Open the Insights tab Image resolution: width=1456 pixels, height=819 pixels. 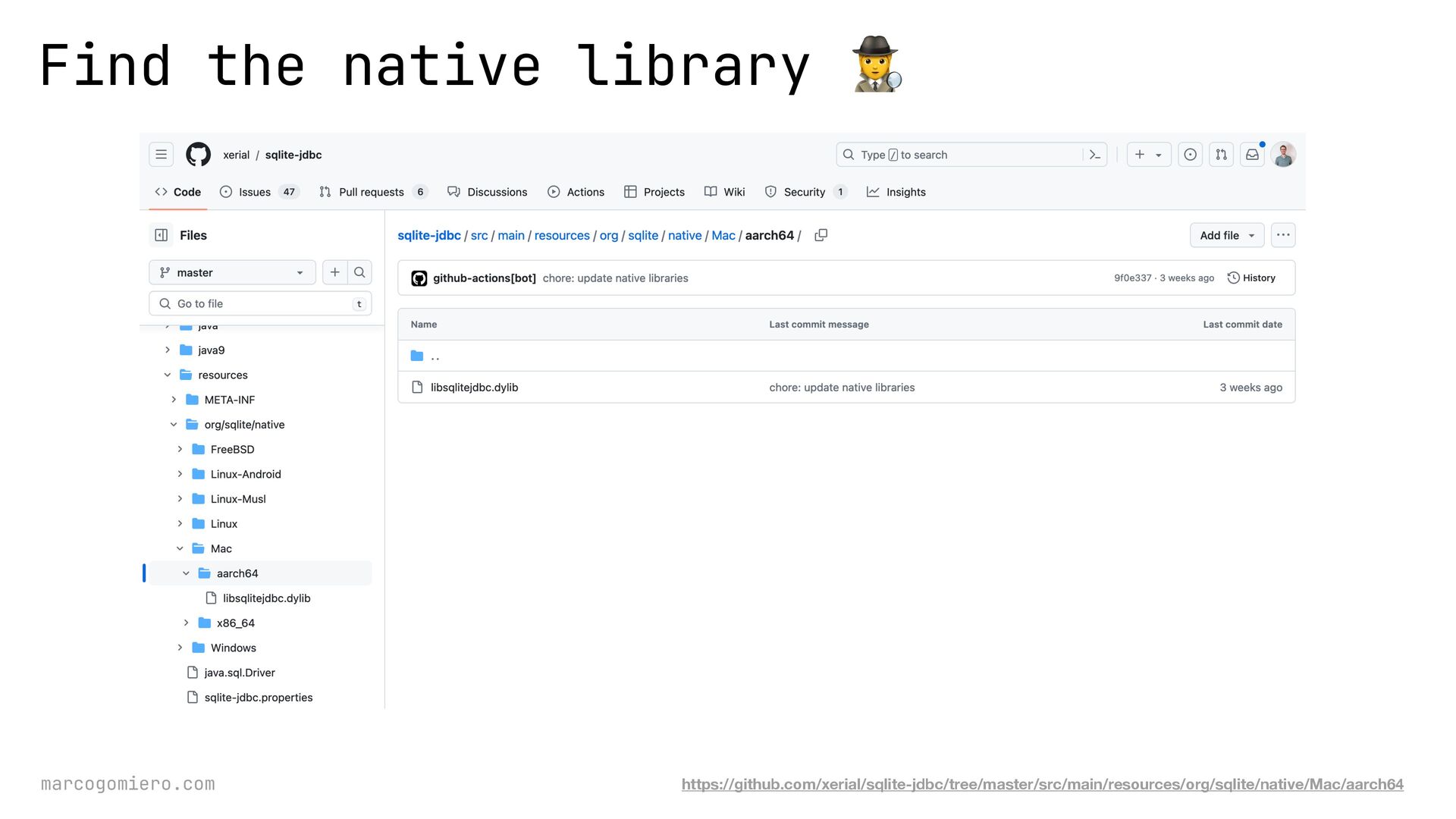pos(896,192)
